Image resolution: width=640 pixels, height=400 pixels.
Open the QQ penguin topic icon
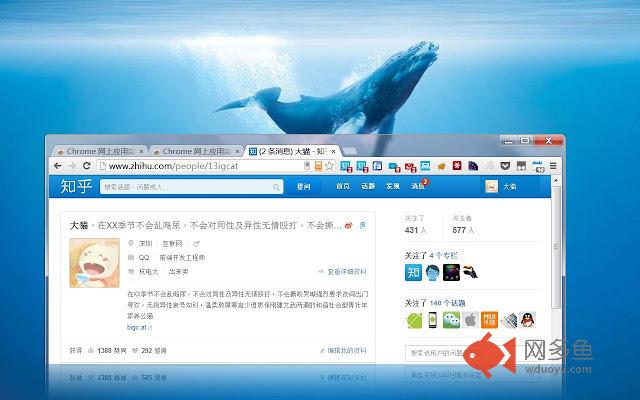pos(527,320)
